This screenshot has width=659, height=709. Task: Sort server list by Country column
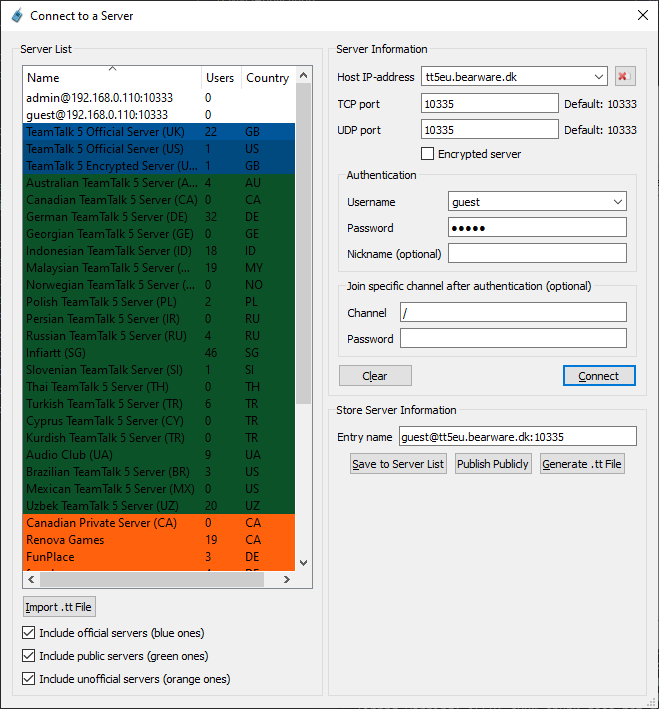[x=268, y=78]
